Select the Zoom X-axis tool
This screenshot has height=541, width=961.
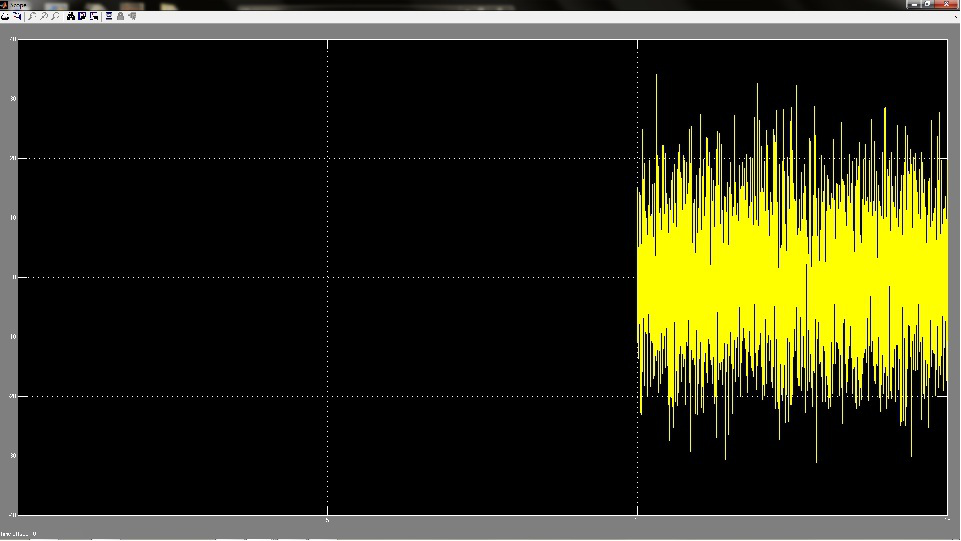[44, 16]
